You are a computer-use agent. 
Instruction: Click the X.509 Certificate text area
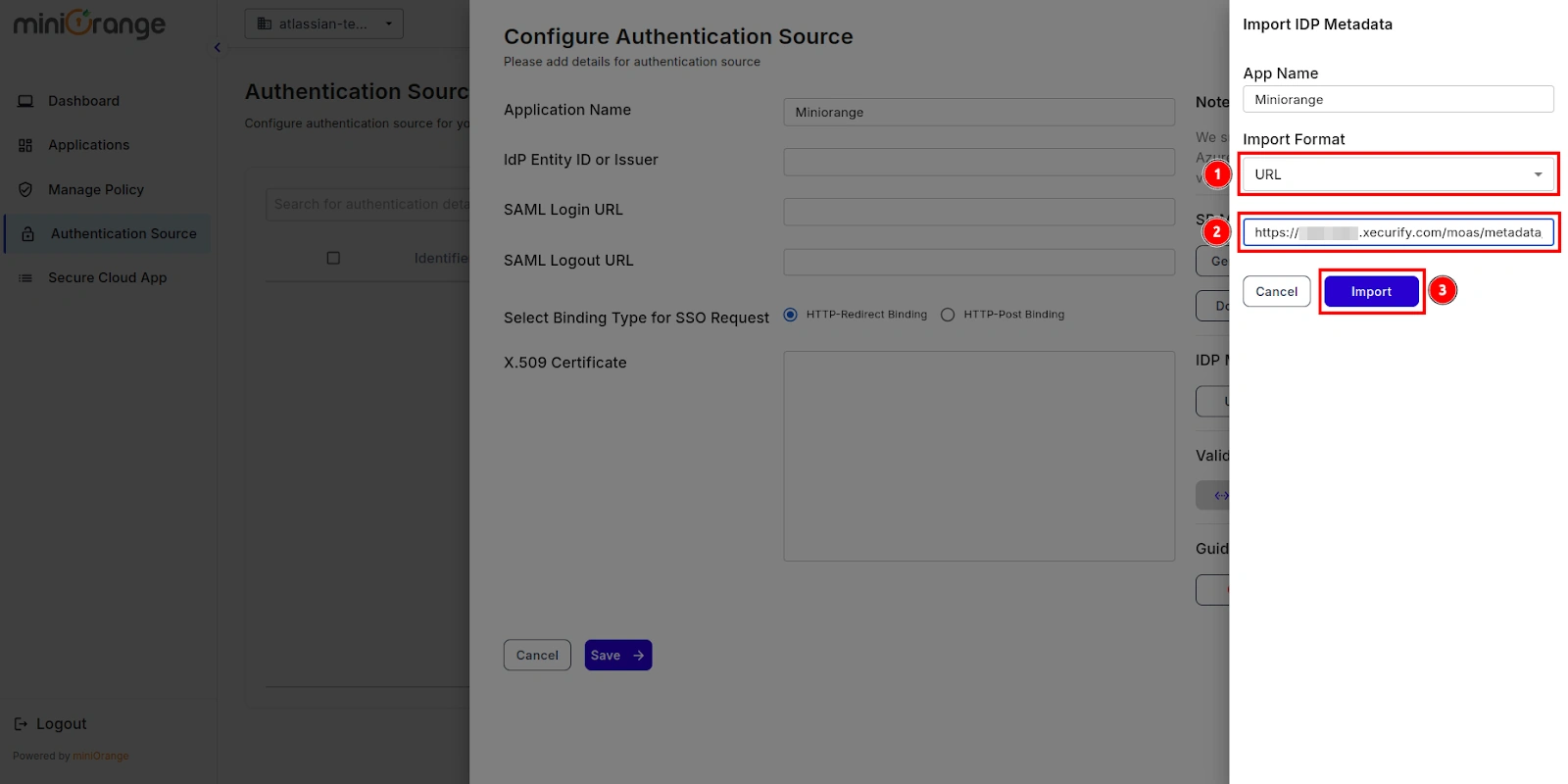979,456
